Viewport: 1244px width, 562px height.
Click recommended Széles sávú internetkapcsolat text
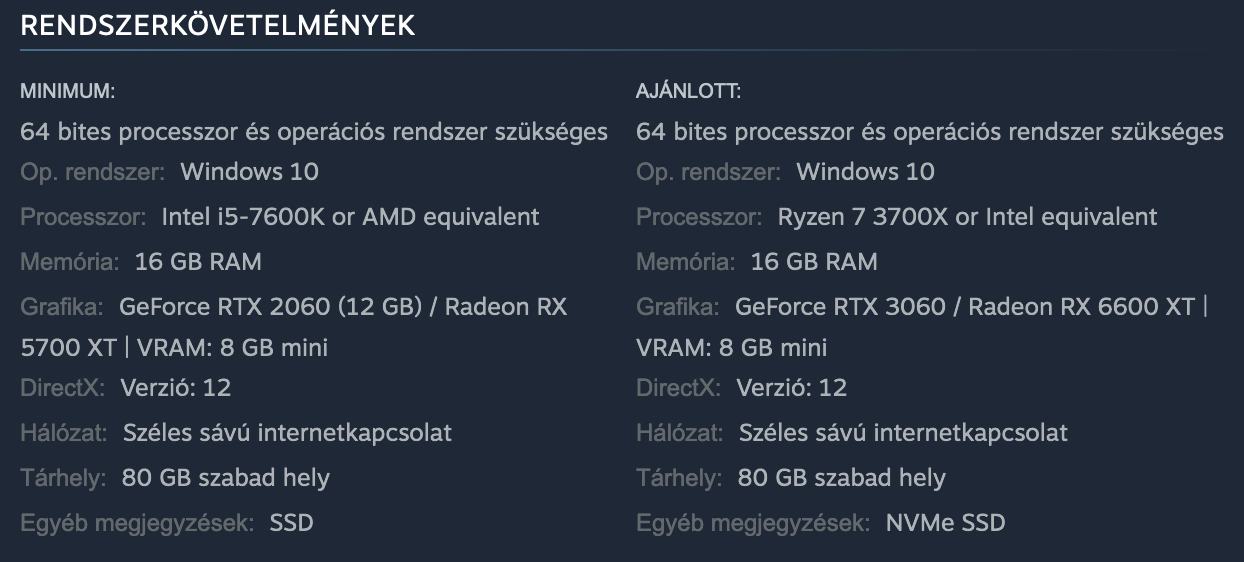coord(903,433)
